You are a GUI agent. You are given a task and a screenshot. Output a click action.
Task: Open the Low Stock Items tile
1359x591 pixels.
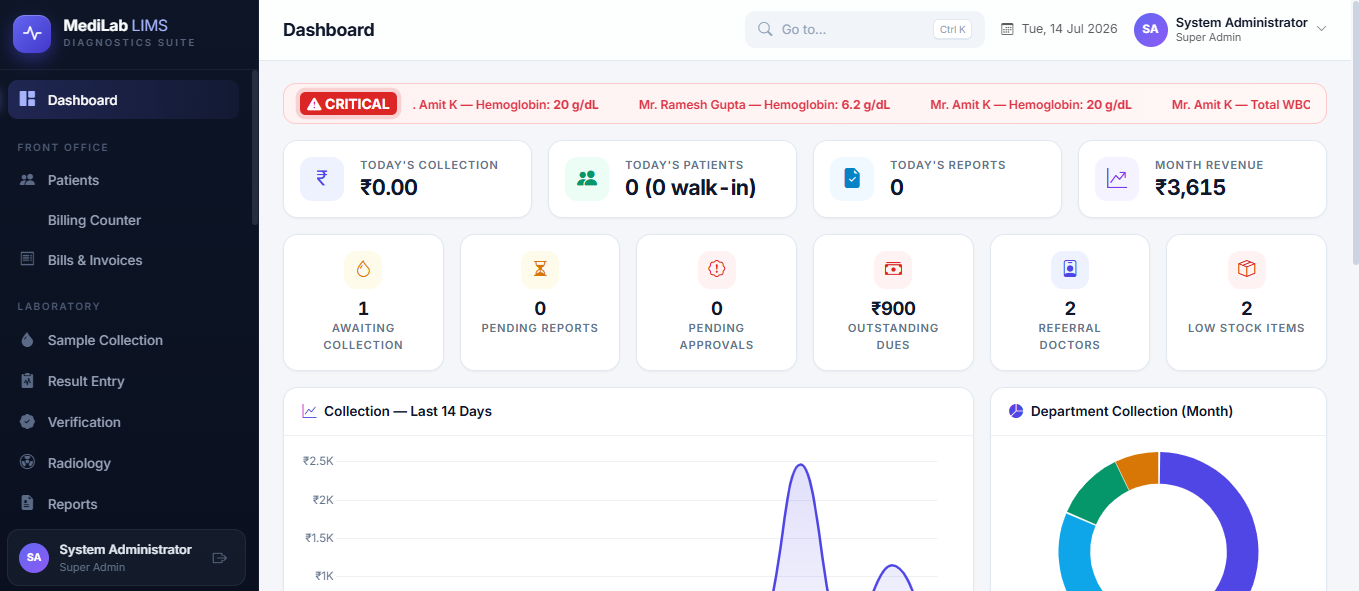(x=1246, y=302)
